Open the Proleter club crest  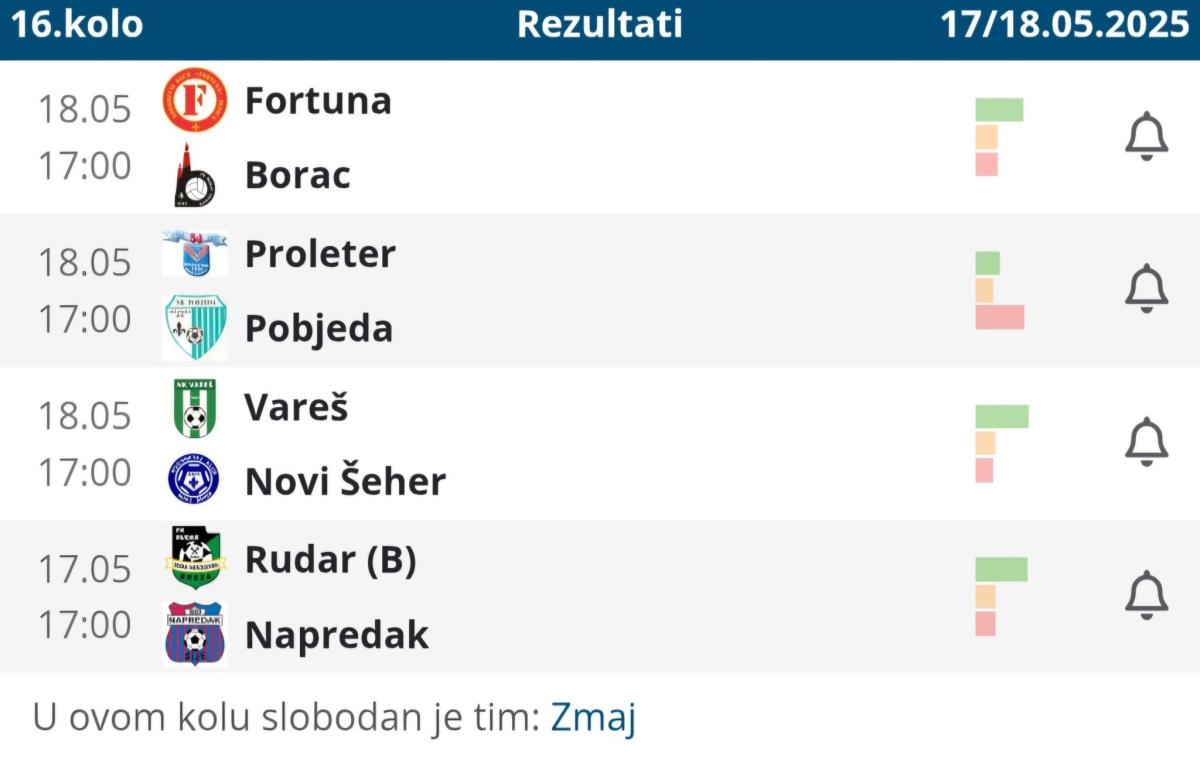[195, 253]
